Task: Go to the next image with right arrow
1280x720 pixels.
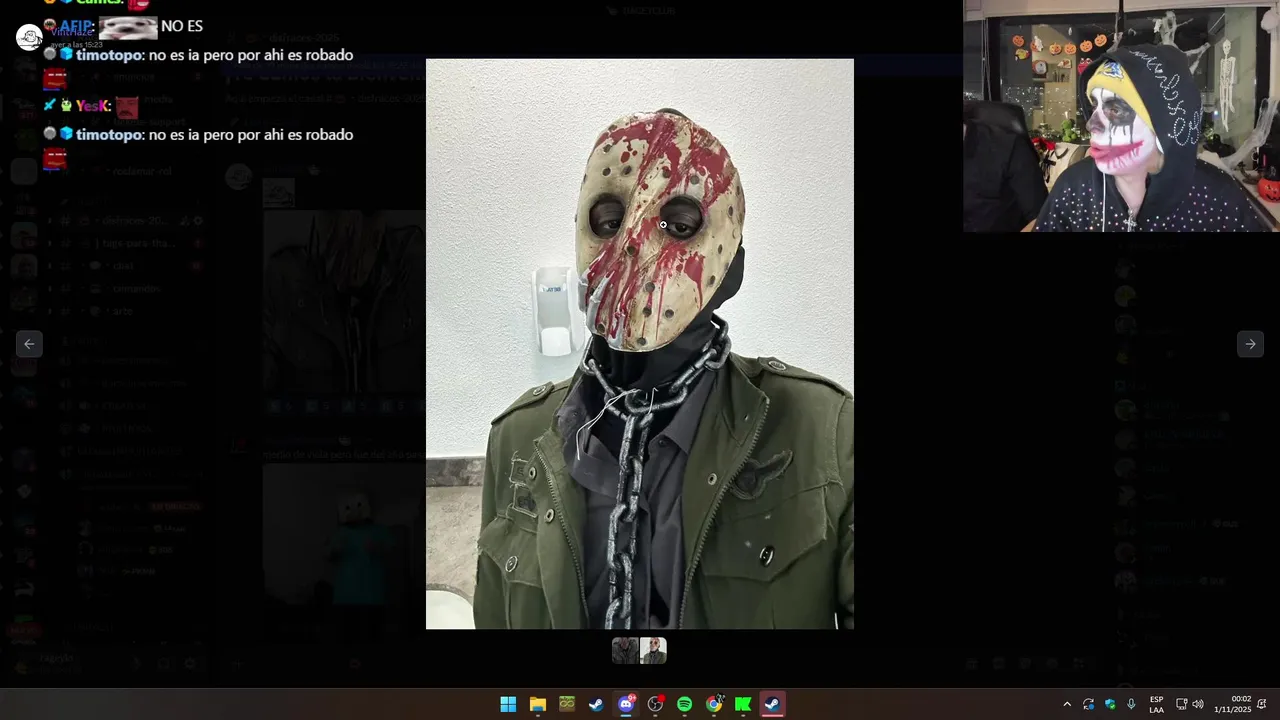Action: coord(1250,344)
